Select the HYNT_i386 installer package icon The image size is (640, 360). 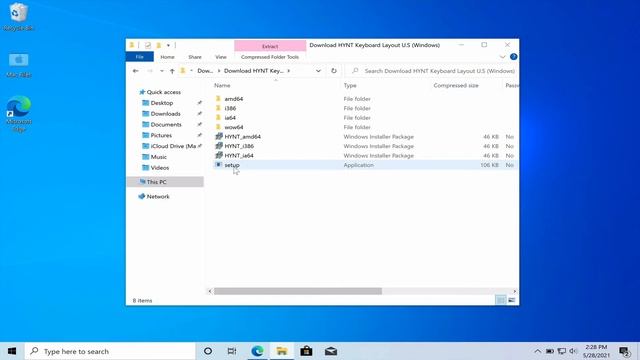pyautogui.click(x=219, y=146)
